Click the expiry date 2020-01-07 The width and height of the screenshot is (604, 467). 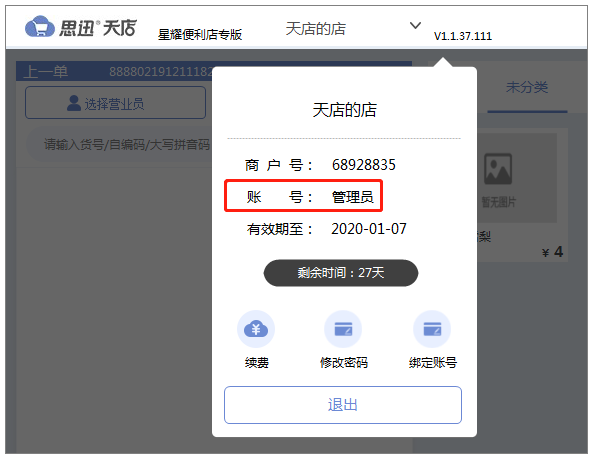pos(369,229)
